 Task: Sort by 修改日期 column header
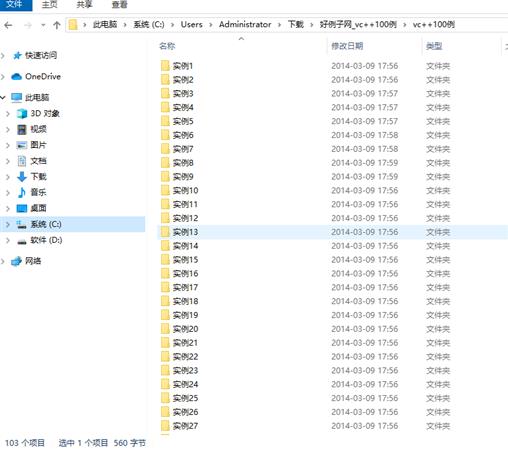[347, 46]
